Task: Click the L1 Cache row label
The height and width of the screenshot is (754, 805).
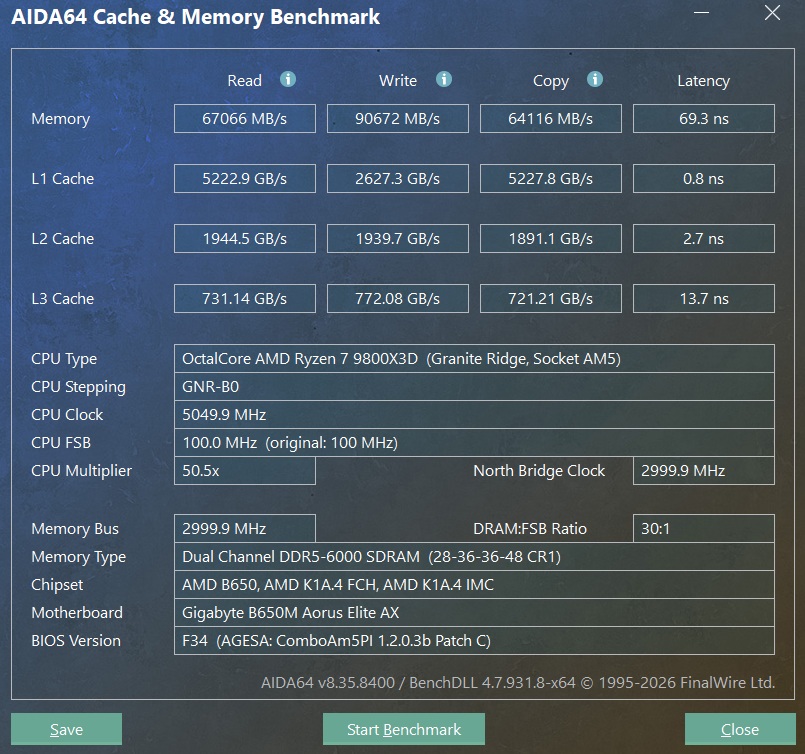Action: tap(63, 179)
